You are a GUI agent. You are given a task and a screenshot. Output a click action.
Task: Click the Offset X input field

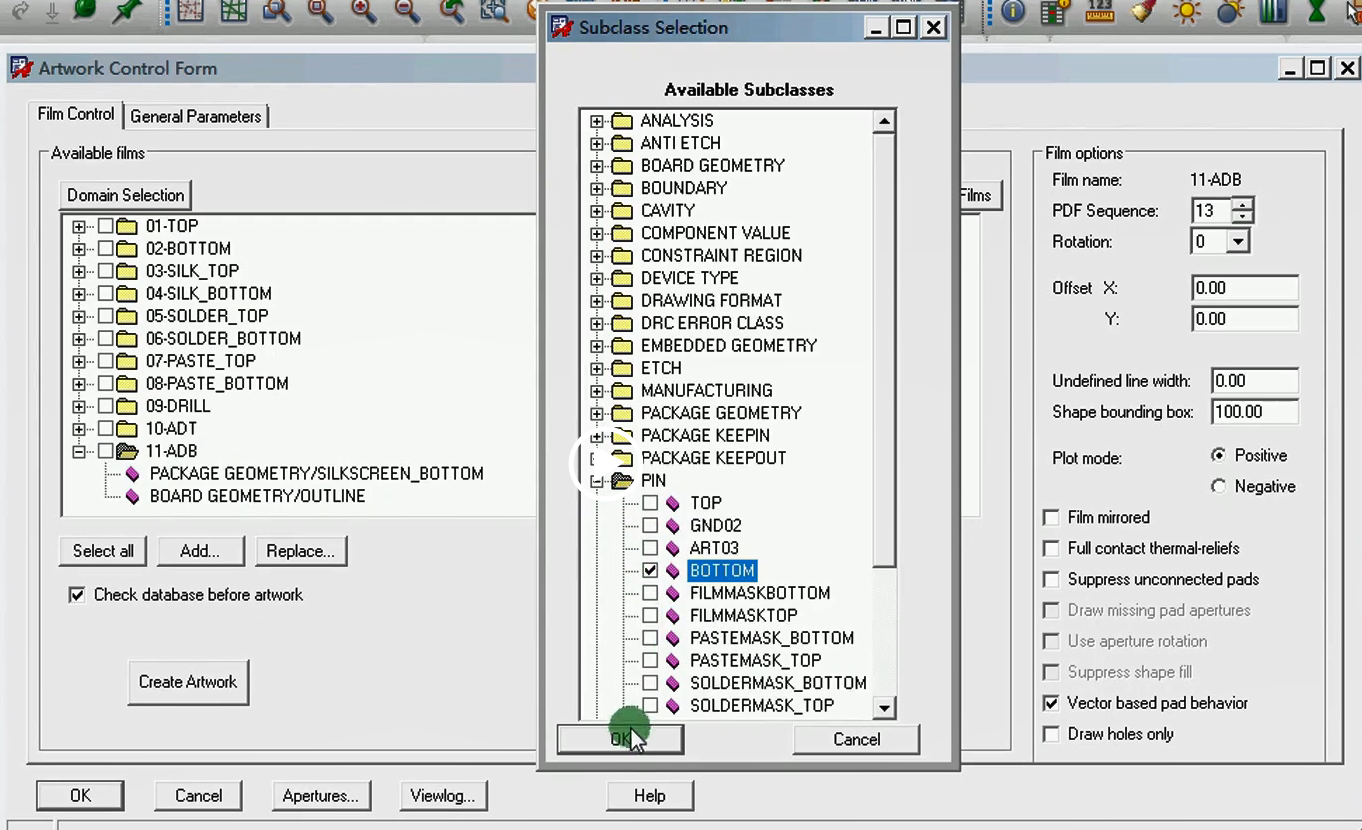click(1245, 288)
